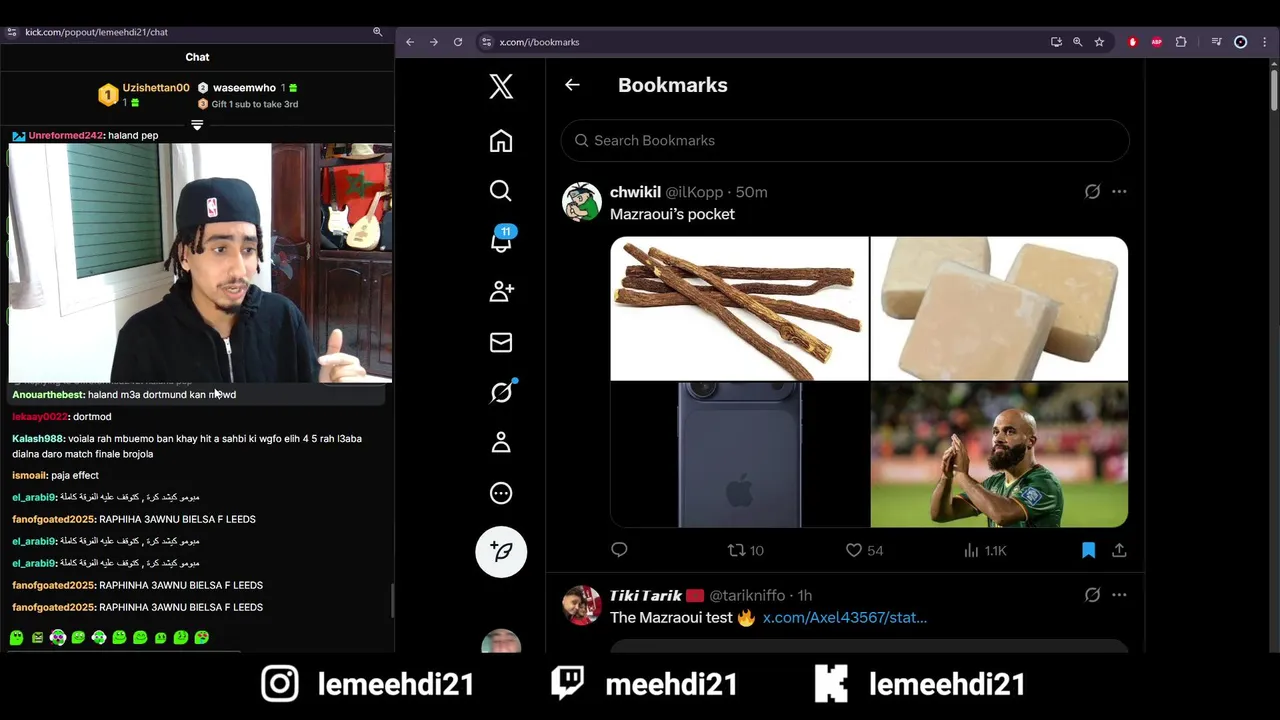Click Gift 1 sub to take 3rd
Screen dimensions: 1280x720
tap(254, 104)
